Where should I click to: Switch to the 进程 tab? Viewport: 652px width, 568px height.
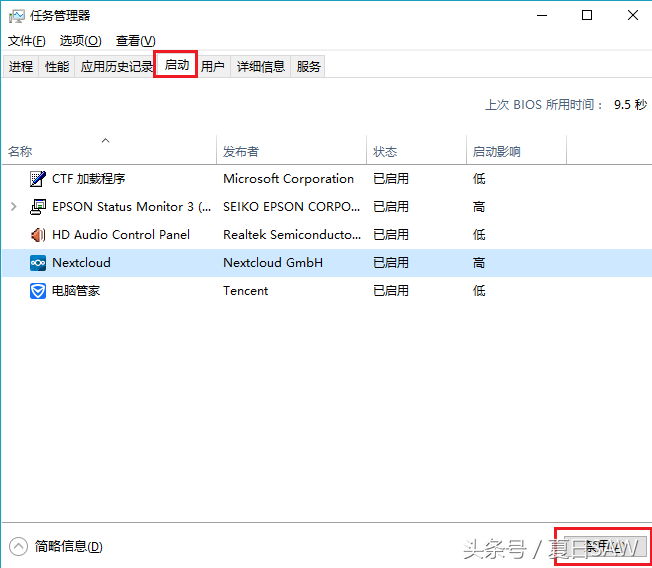pyautogui.click(x=21, y=66)
